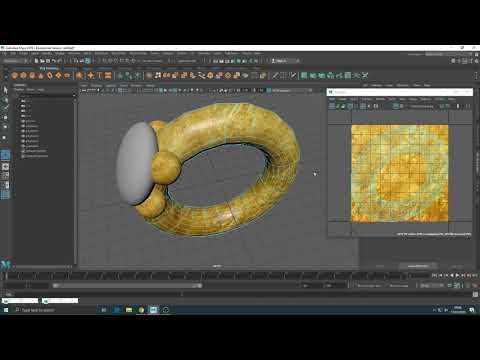Open the Symmetry dropdown in status line
The height and width of the screenshot is (360, 480).
(x=187, y=61)
